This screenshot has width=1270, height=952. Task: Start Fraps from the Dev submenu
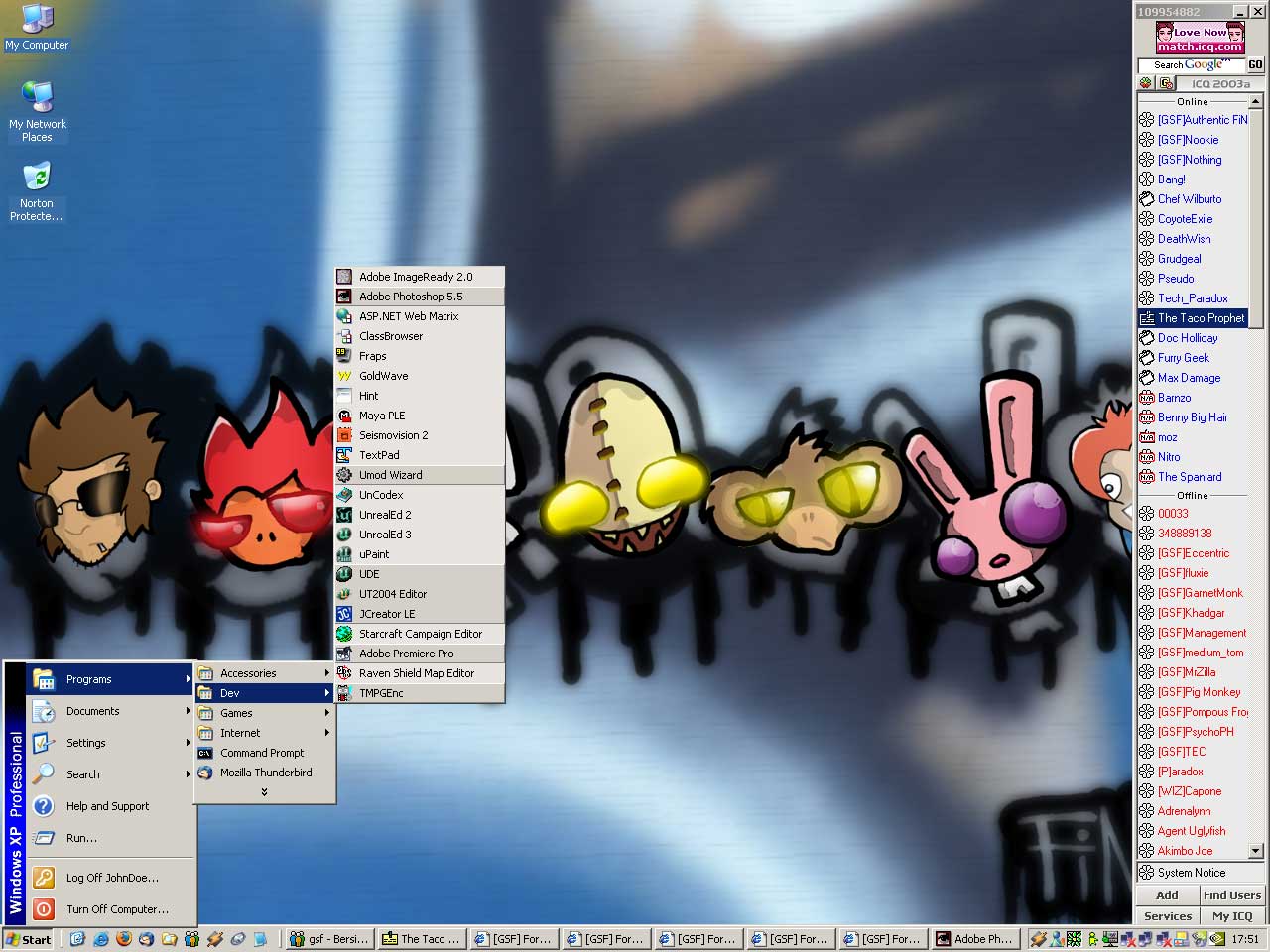(x=420, y=356)
